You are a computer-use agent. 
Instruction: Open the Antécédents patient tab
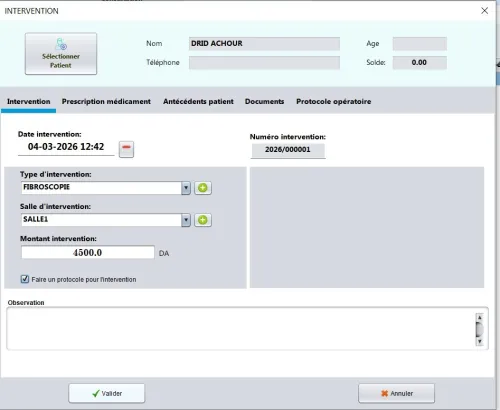pos(198,101)
